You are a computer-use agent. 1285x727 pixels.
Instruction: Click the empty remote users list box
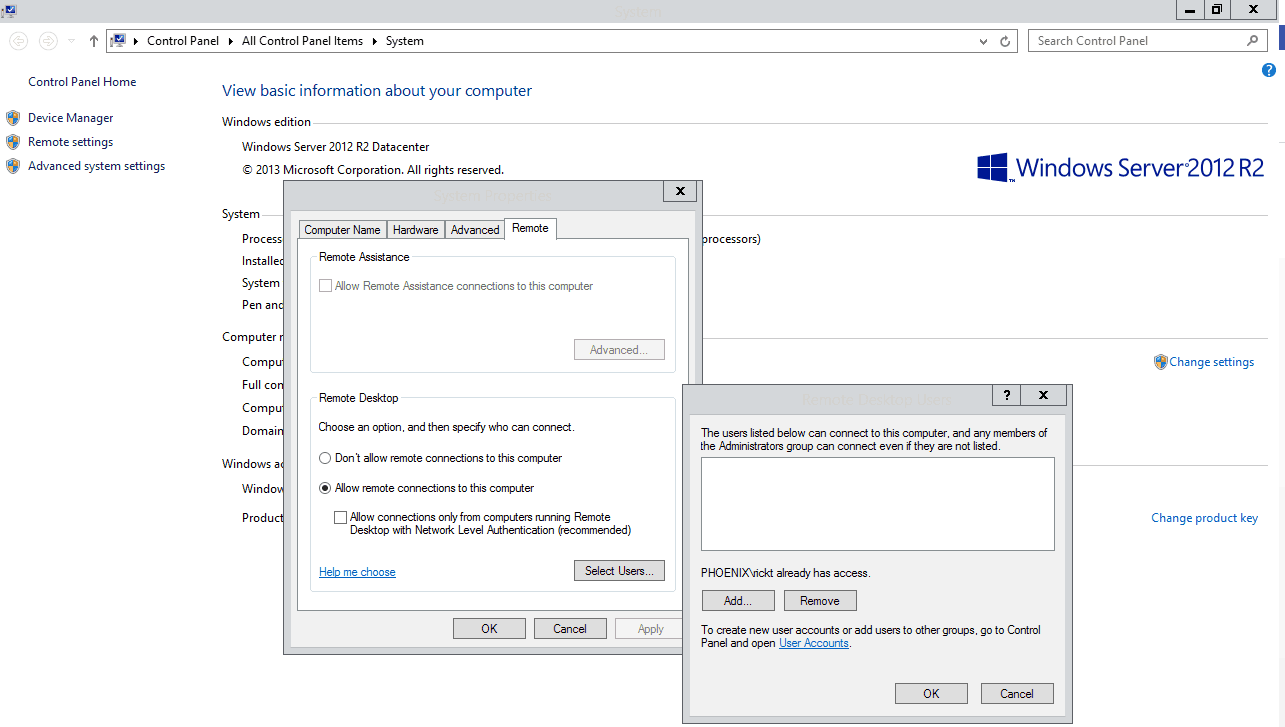point(877,504)
